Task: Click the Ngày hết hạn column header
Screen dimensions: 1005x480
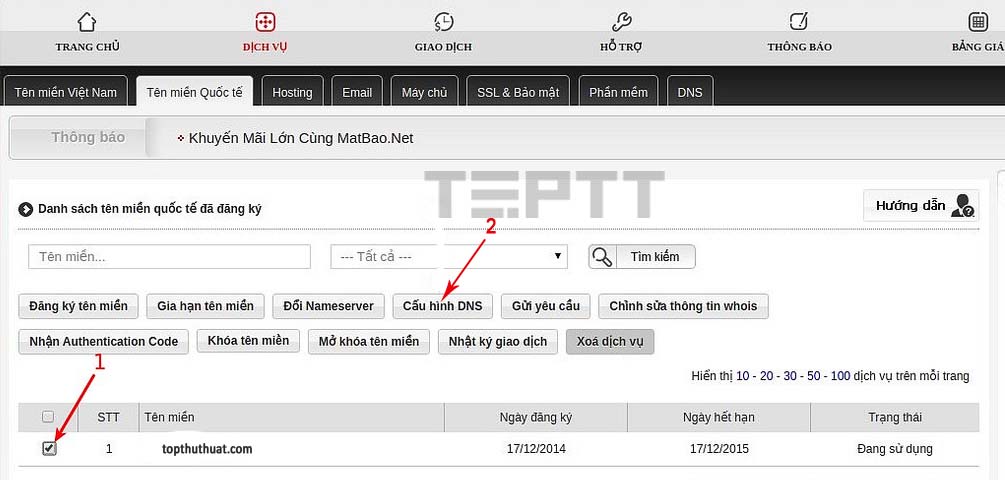Action: coord(718,417)
